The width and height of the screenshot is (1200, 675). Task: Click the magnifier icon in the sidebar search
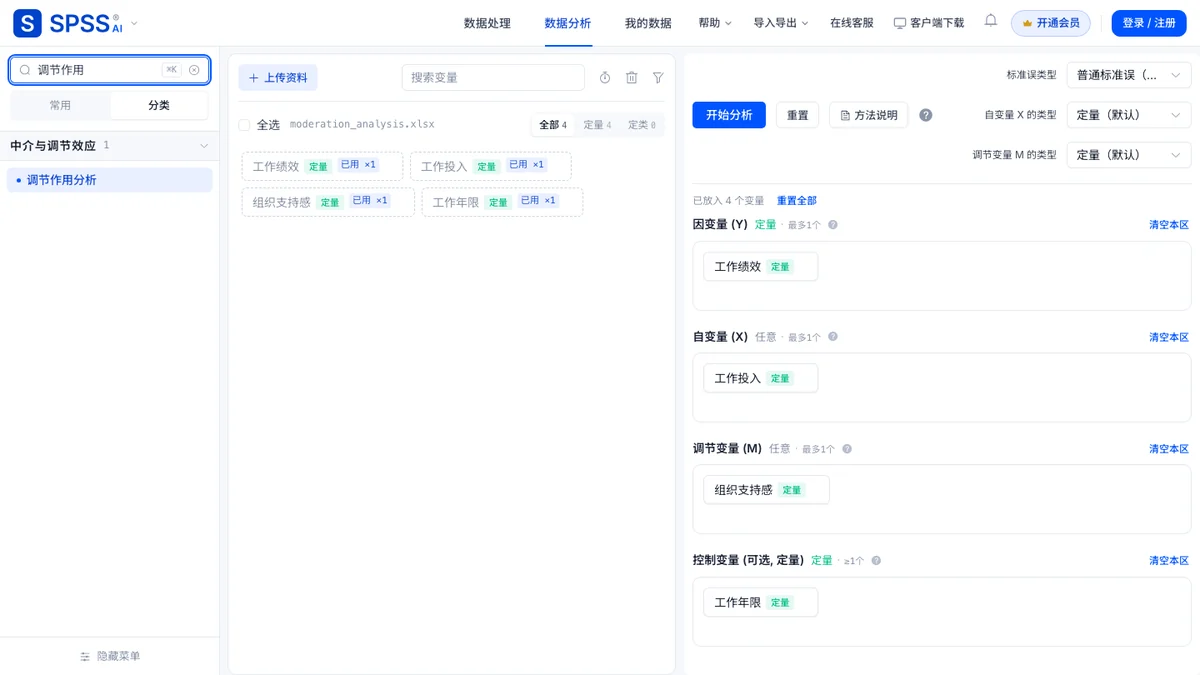26,70
